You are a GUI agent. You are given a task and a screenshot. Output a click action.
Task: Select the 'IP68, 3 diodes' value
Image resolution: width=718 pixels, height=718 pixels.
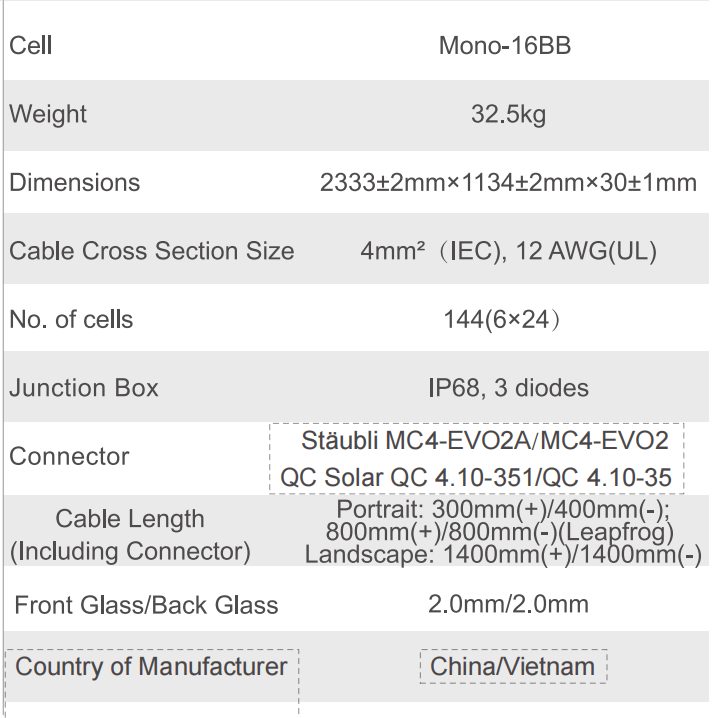[508, 388]
